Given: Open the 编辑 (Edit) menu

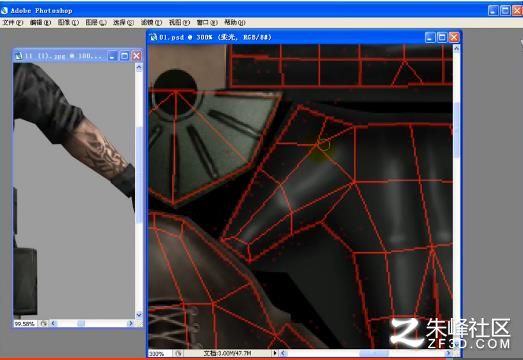Looking at the screenshot, I should (40, 22).
